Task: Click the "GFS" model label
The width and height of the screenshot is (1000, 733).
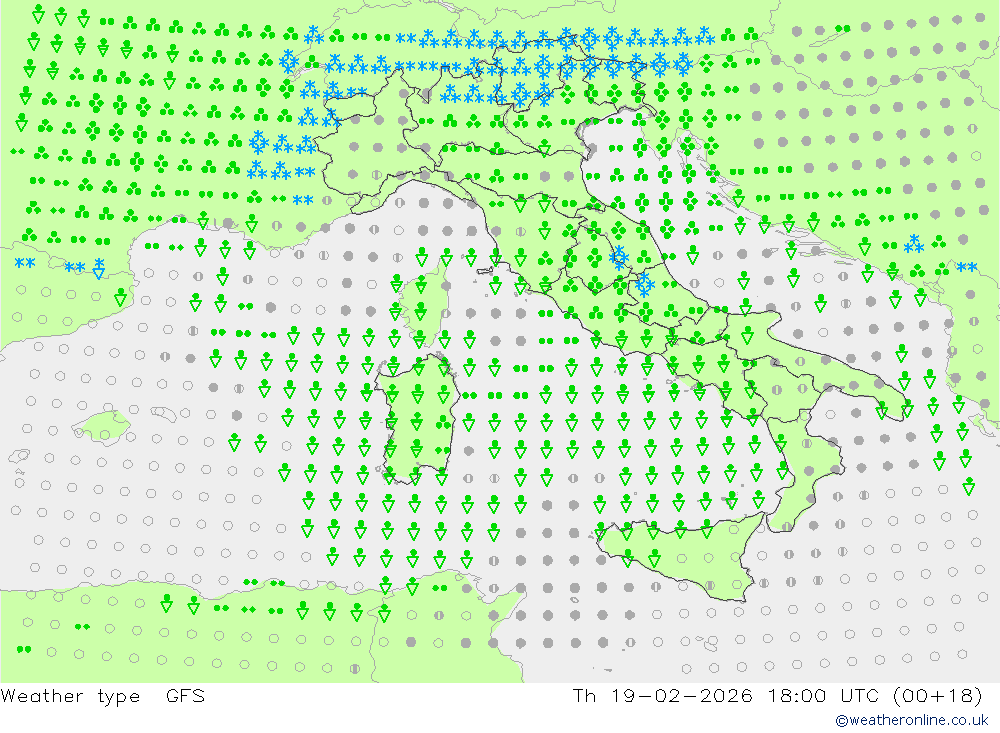Action: coord(186,695)
